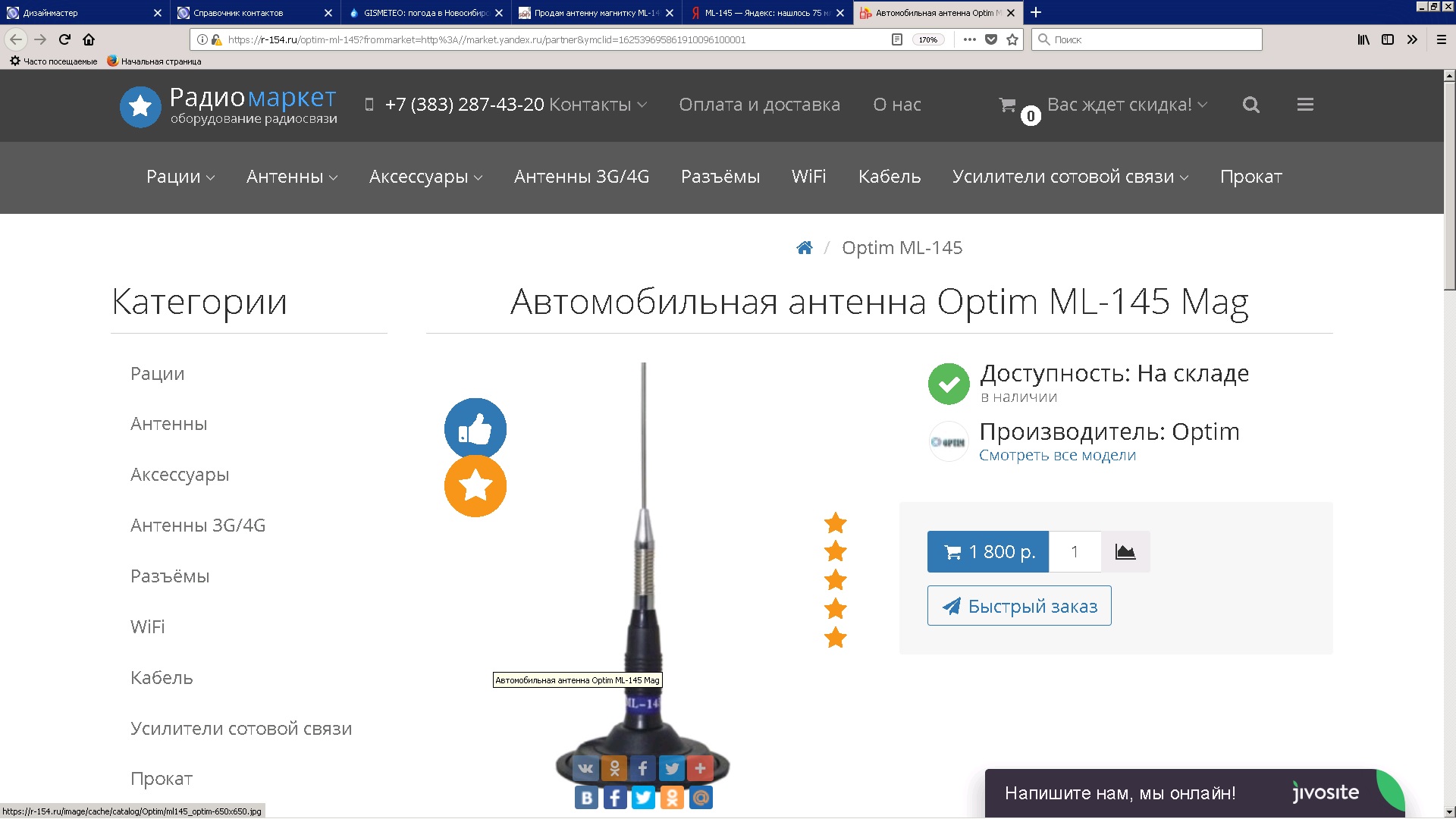
Task: Click the Optim manufacturer logo
Action: coord(949,442)
